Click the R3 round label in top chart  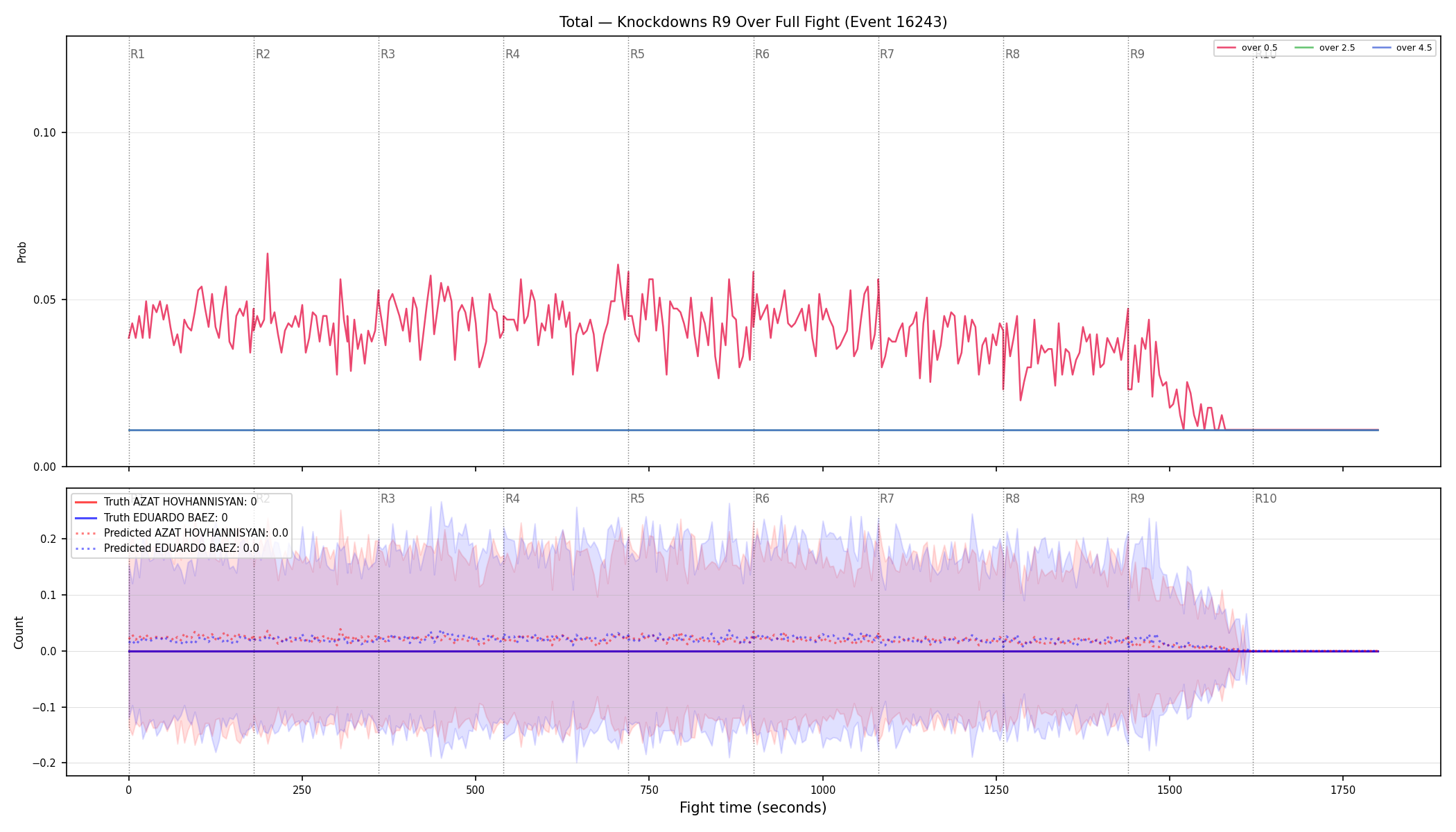pos(388,54)
